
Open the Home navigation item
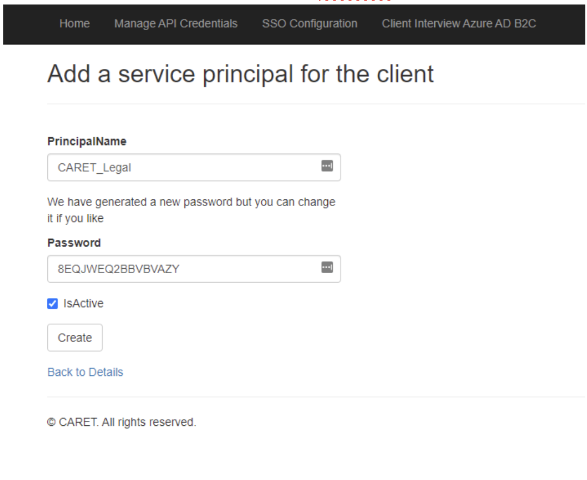click(x=74, y=24)
